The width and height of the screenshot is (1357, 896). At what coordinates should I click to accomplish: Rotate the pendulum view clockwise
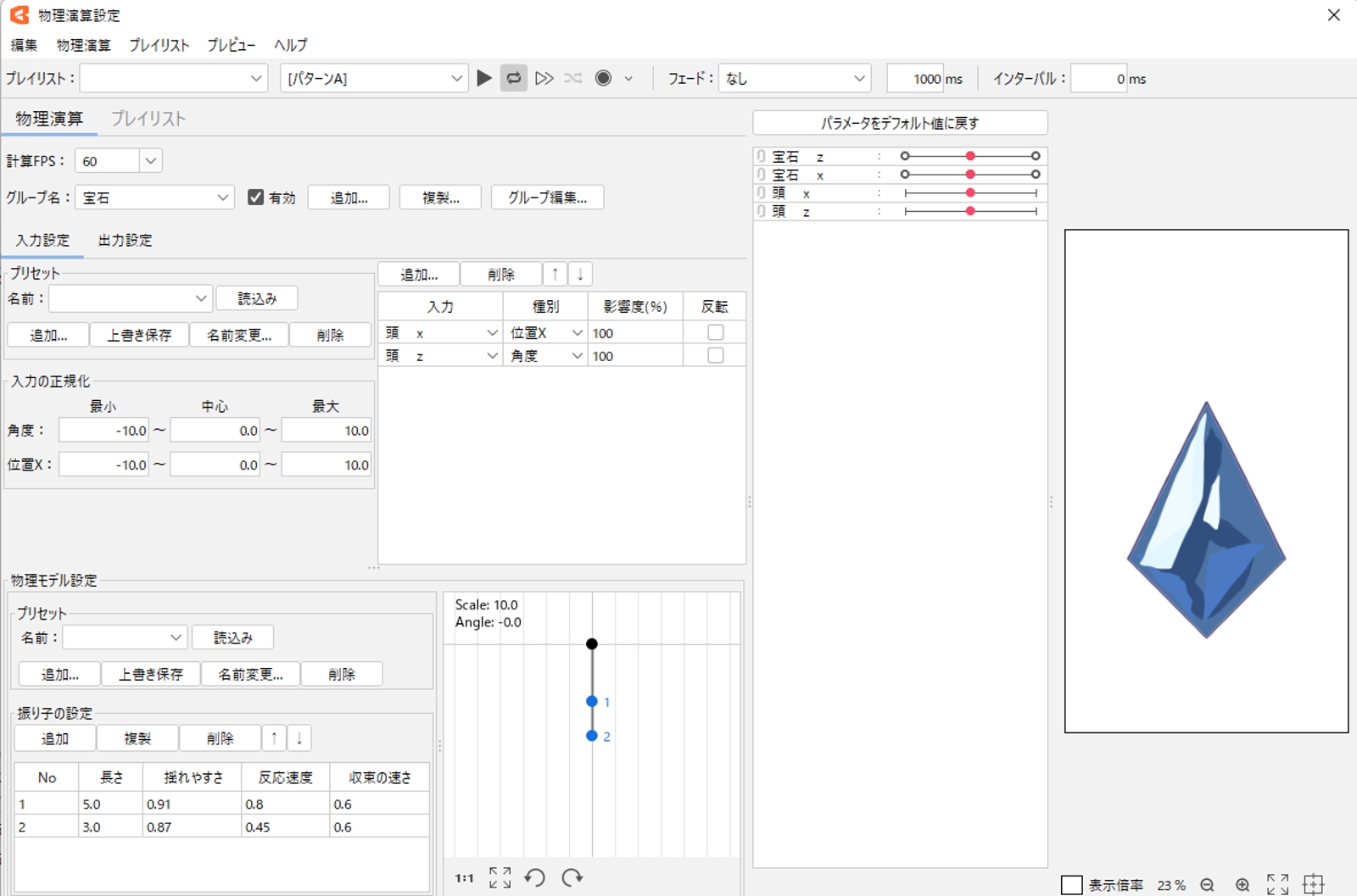coord(572,877)
